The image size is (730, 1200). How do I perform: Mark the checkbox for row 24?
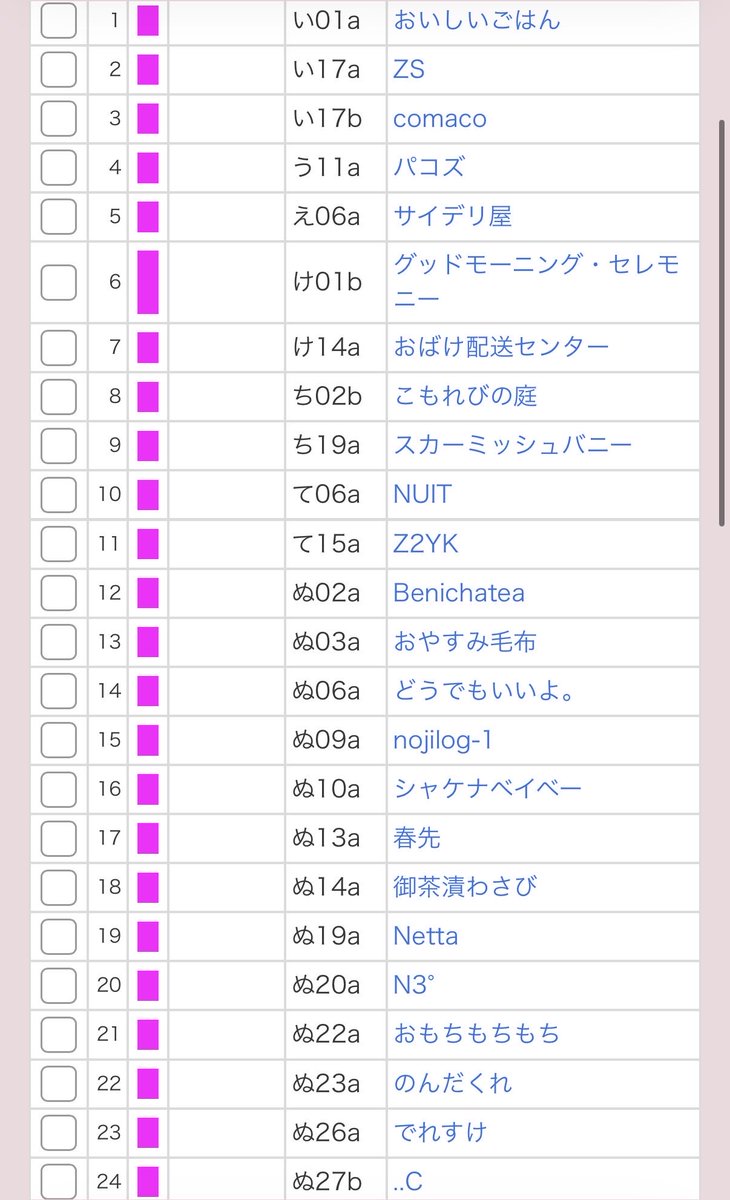coord(58,1181)
